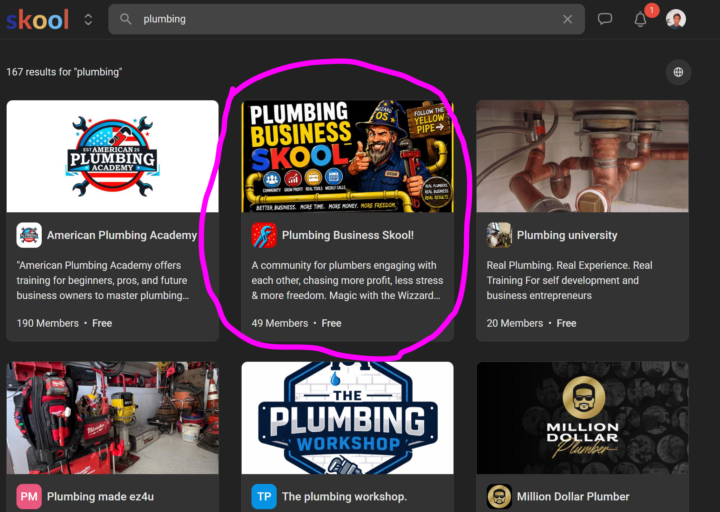720x512 pixels.
Task: Open the Million Dollar Plumber title
Action: click(x=573, y=496)
